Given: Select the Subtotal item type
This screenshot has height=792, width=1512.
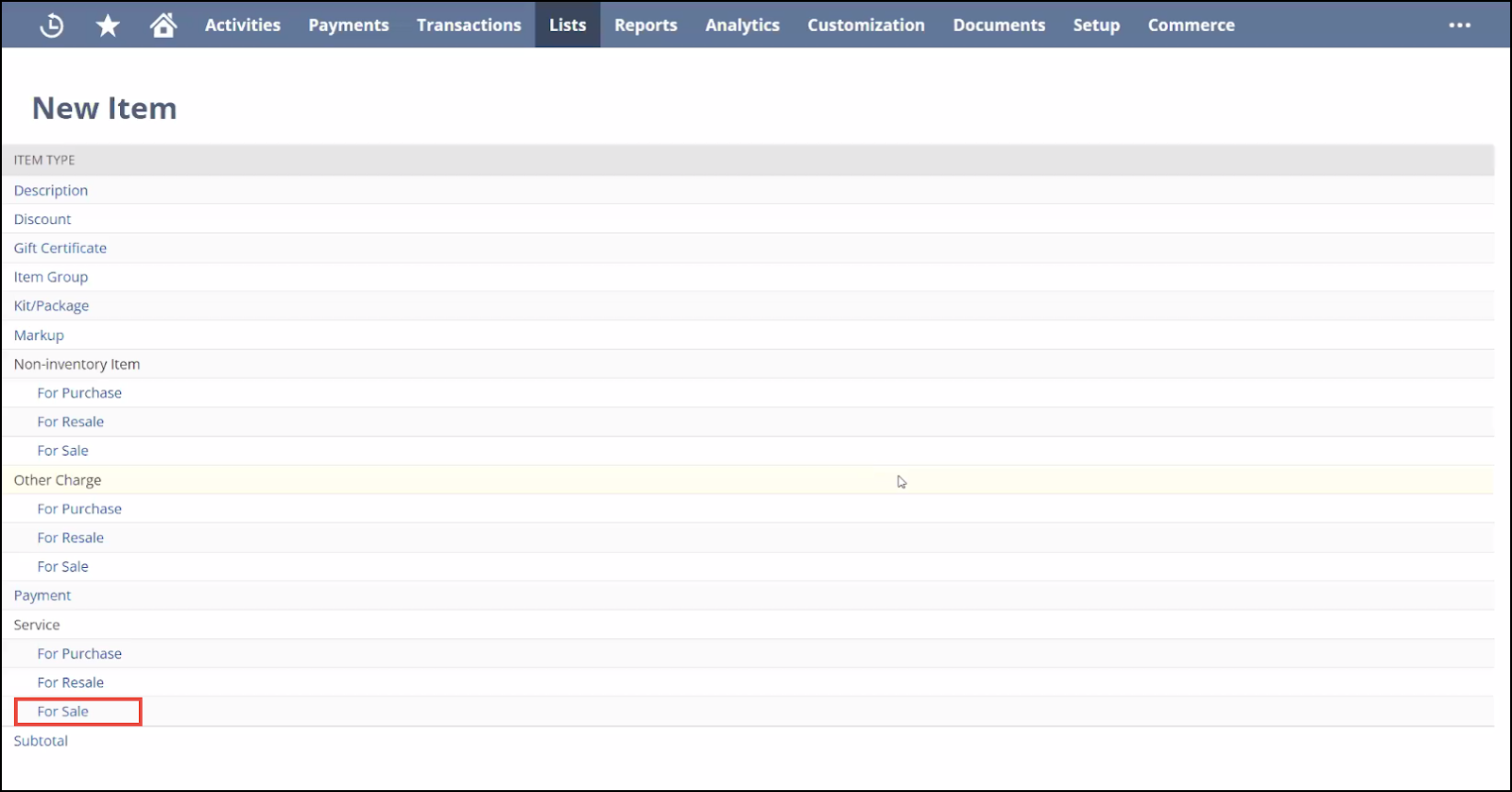Looking at the screenshot, I should [x=41, y=741].
